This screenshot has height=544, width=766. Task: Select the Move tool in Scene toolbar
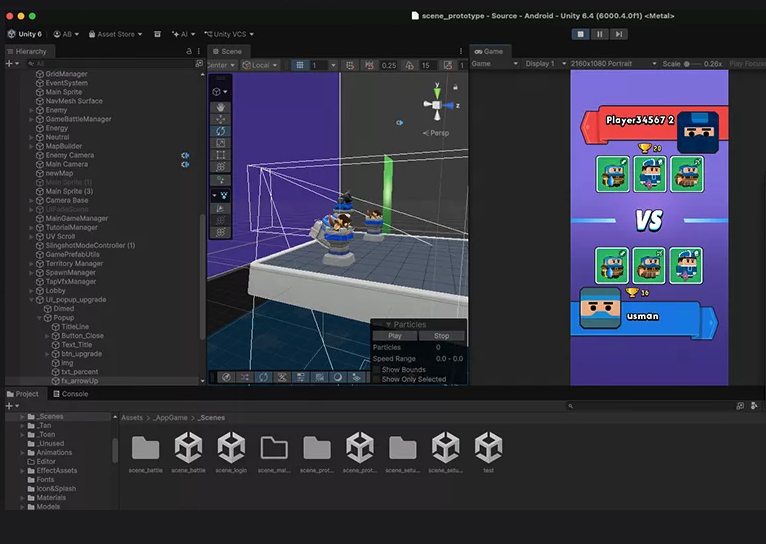[x=220, y=119]
